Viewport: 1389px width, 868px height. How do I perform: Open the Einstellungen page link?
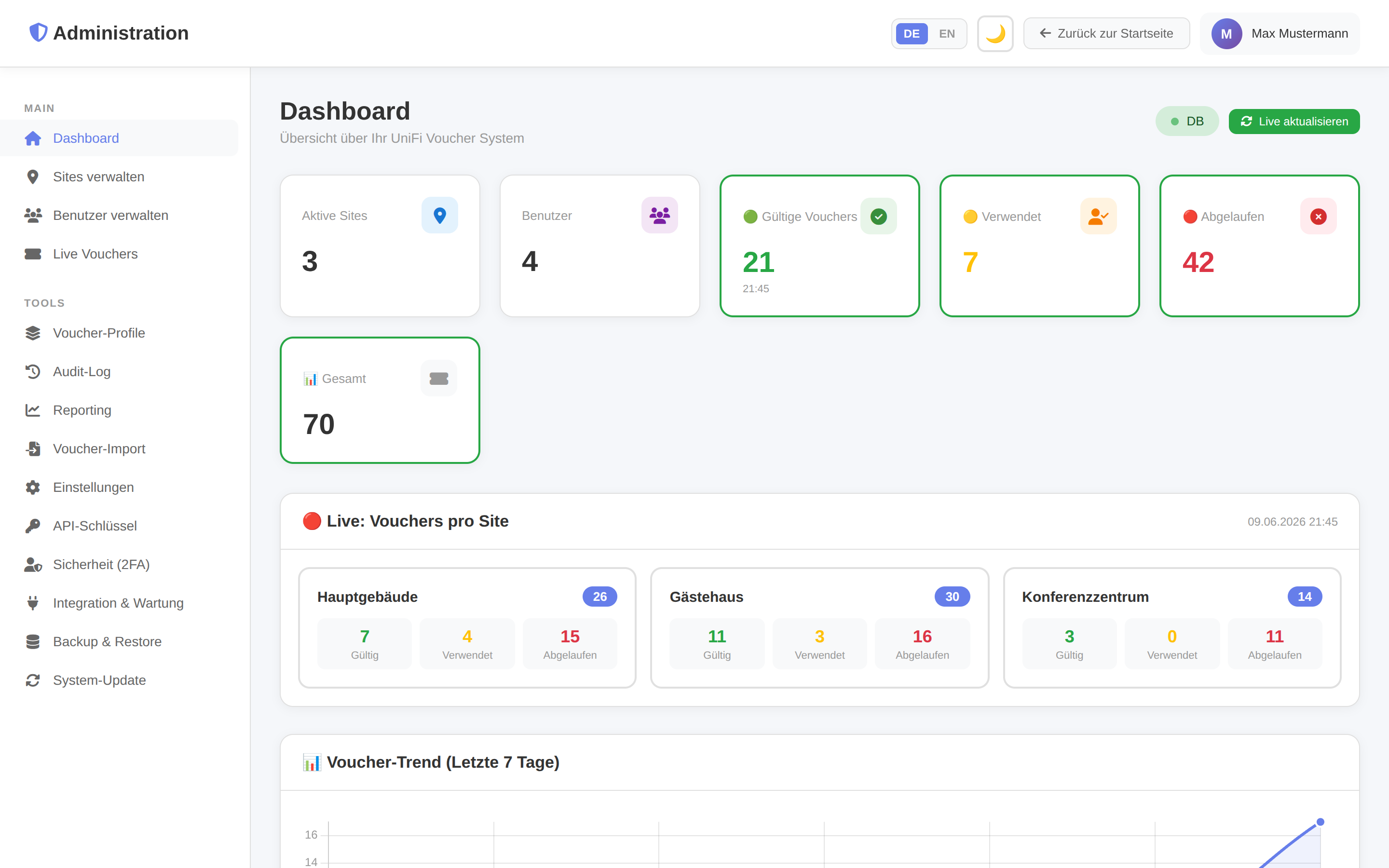pos(119,488)
